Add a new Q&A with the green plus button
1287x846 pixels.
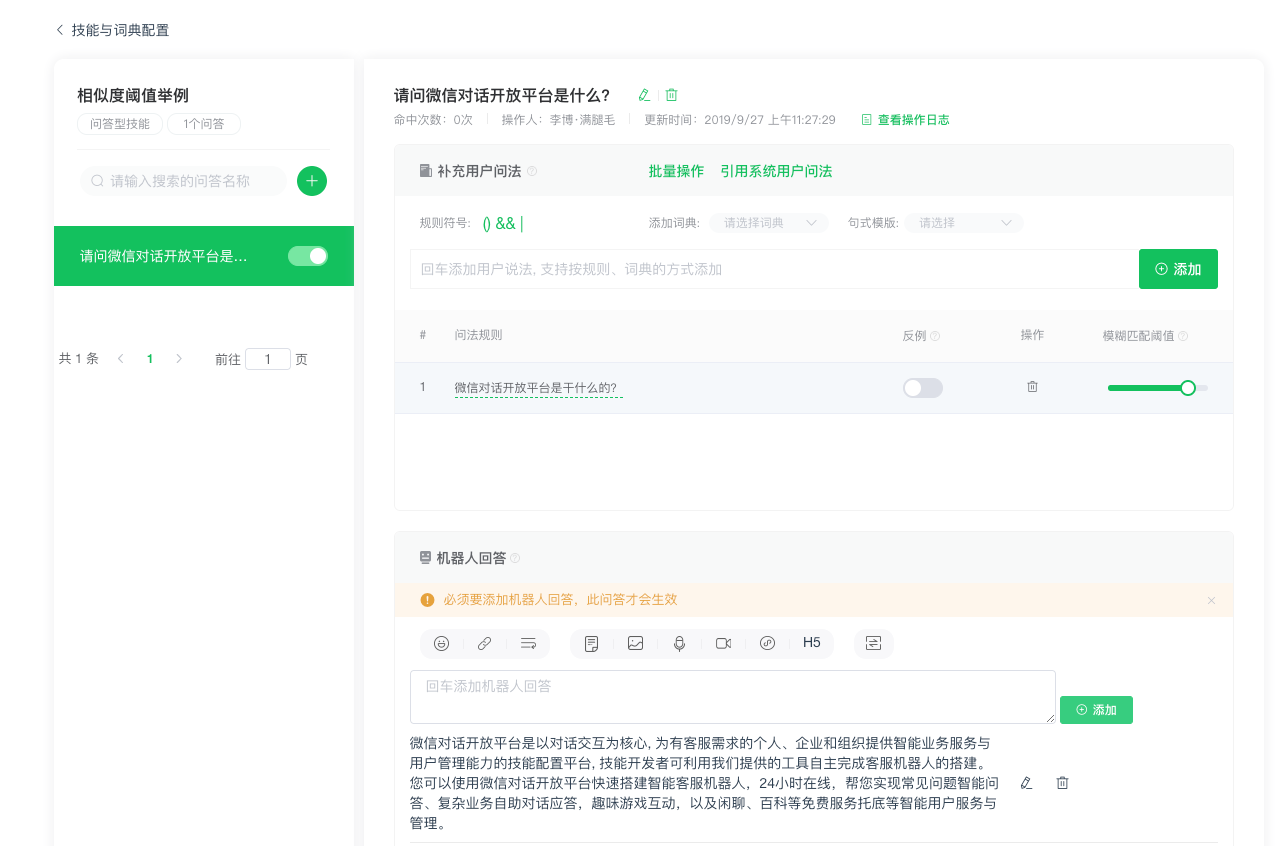click(312, 181)
